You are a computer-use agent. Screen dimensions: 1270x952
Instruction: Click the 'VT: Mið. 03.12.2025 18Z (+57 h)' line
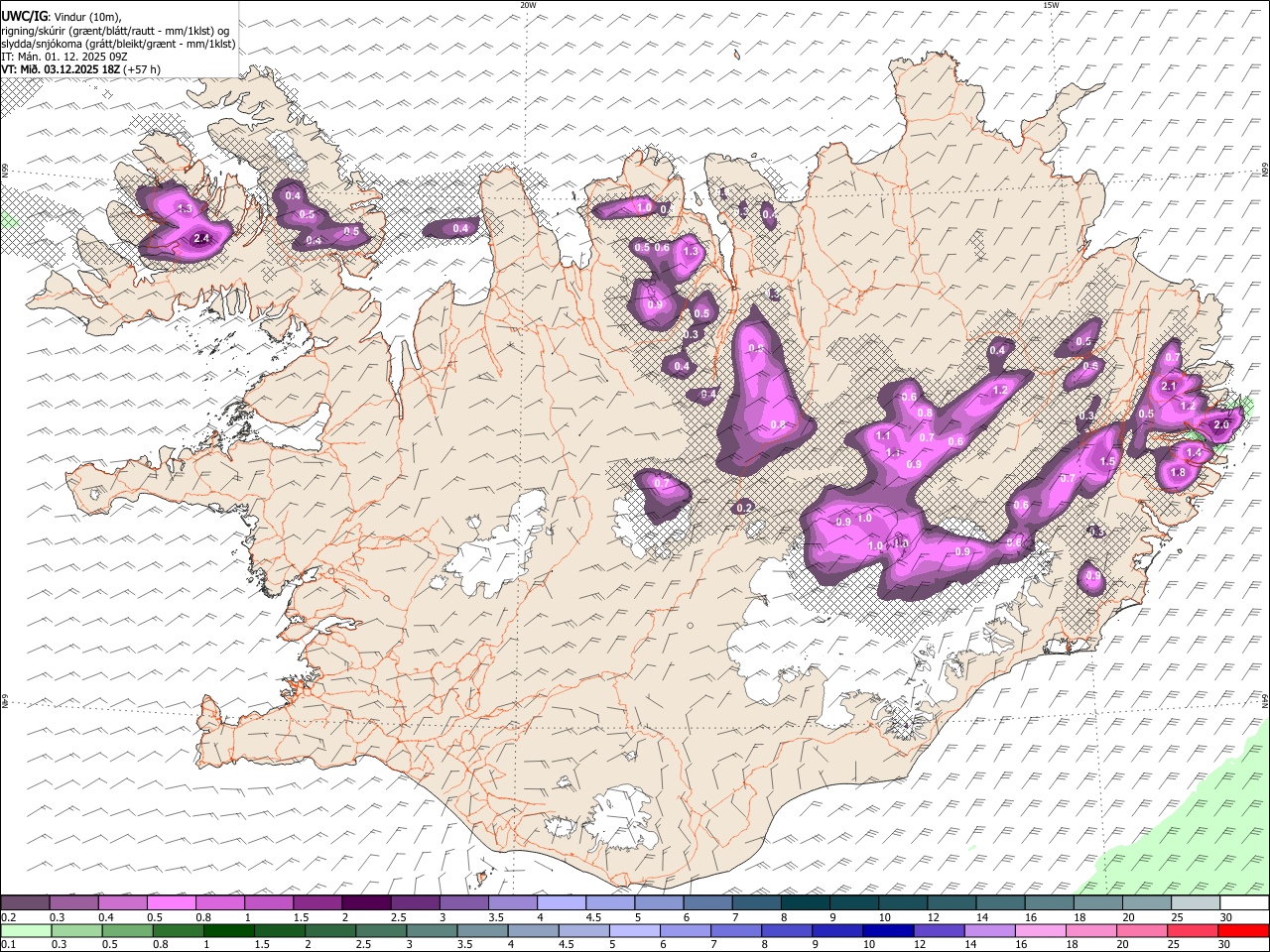click(x=80, y=69)
